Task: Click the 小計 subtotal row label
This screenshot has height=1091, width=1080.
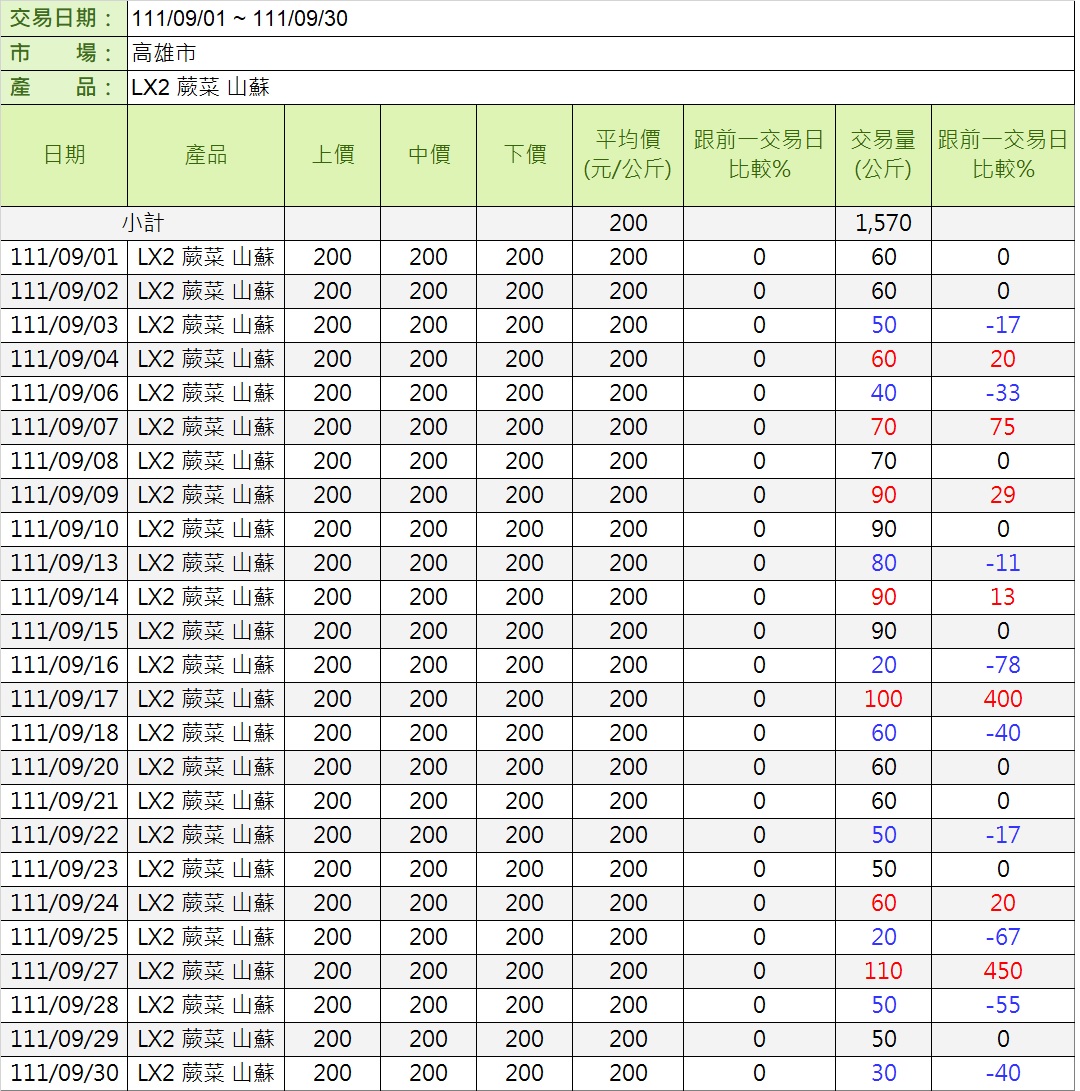Action: (142, 223)
